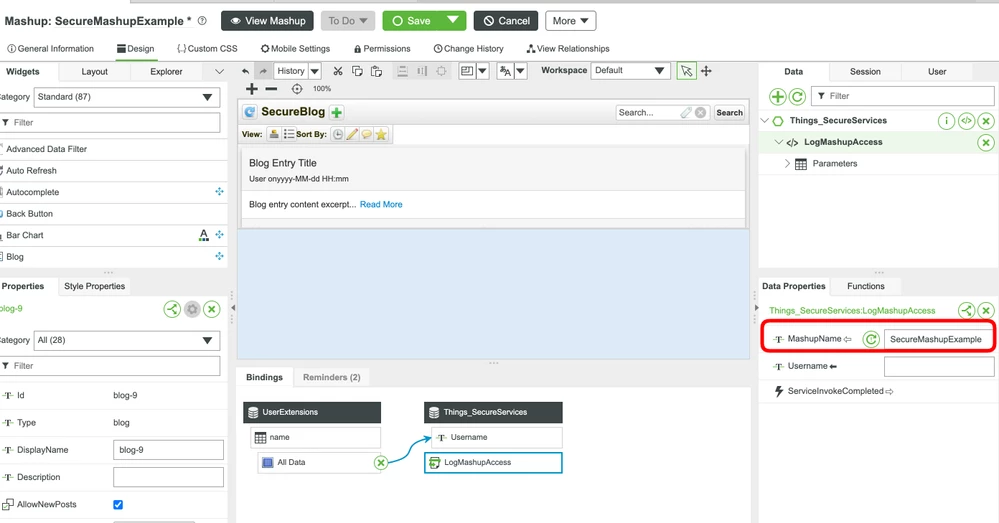Sort blog by comments bubble icon
This screenshot has height=523, width=999.
366,134
